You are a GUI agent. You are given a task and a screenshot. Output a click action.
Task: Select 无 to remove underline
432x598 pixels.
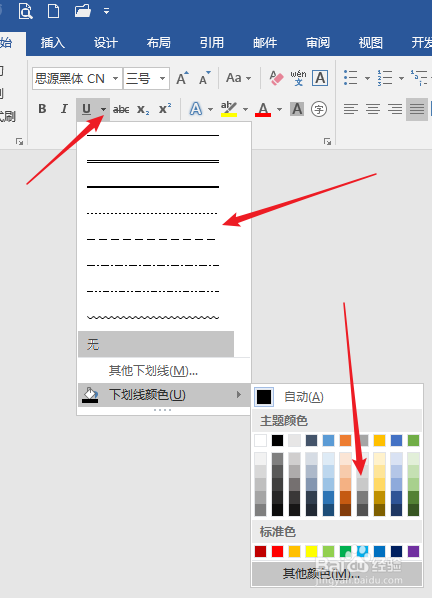(156, 344)
